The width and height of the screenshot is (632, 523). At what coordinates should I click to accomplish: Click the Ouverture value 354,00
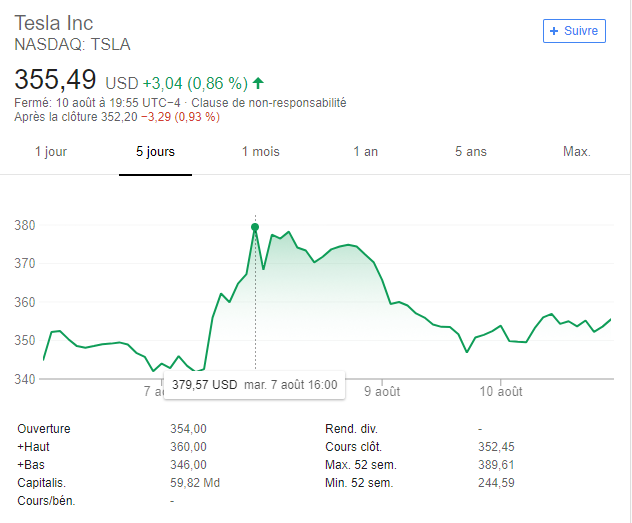pyautogui.click(x=188, y=429)
